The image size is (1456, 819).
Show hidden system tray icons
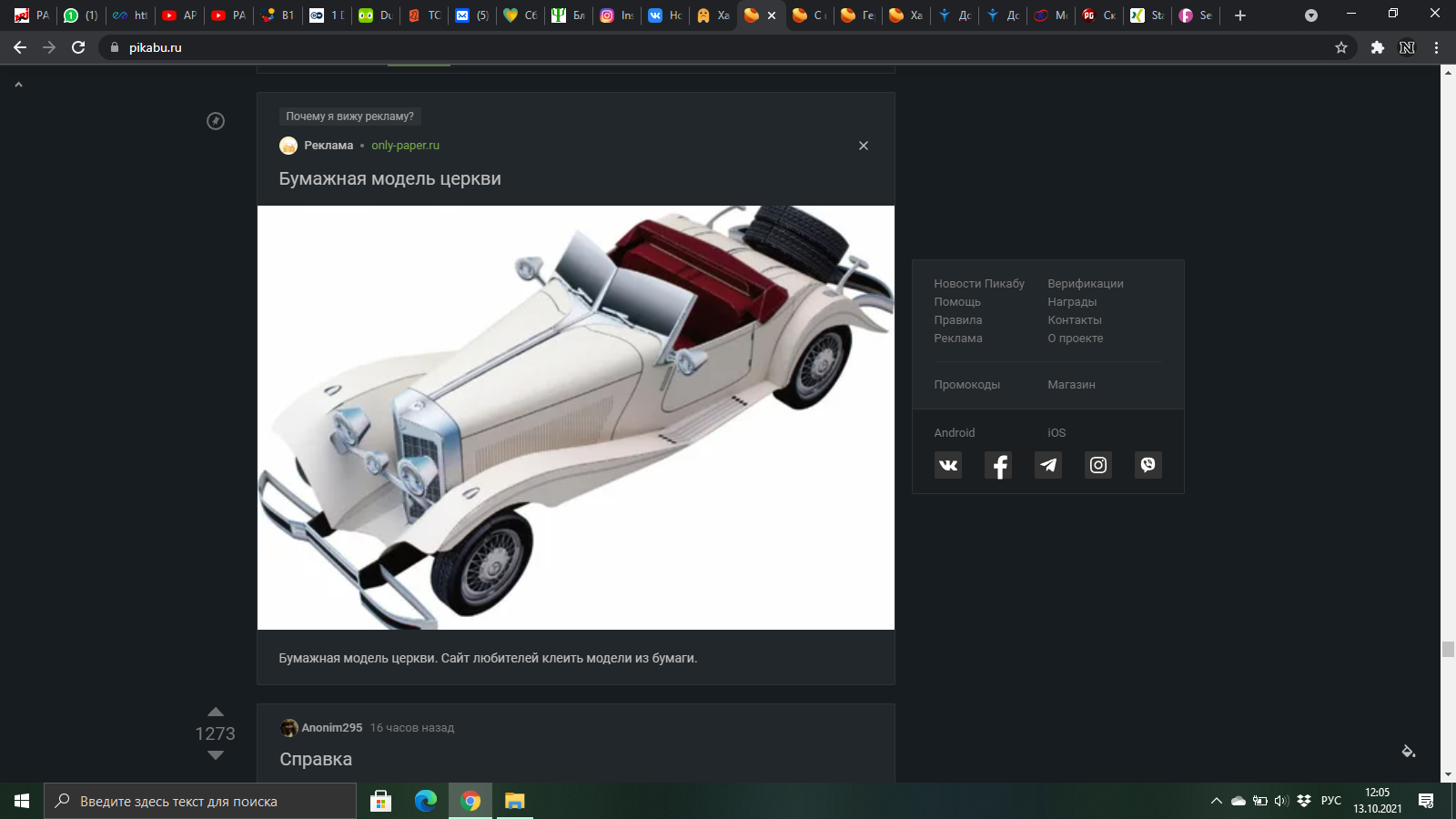tap(1216, 801)
